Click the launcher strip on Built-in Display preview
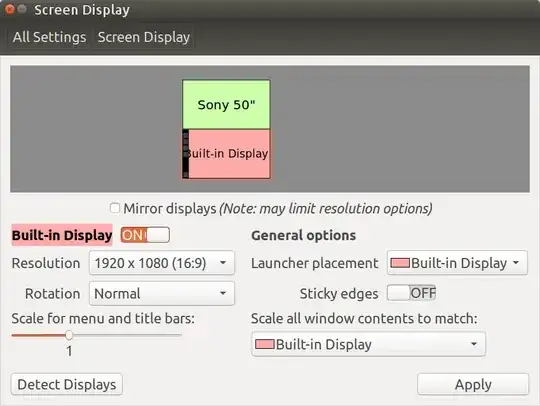The image size is (540, 406). point(186,154)
